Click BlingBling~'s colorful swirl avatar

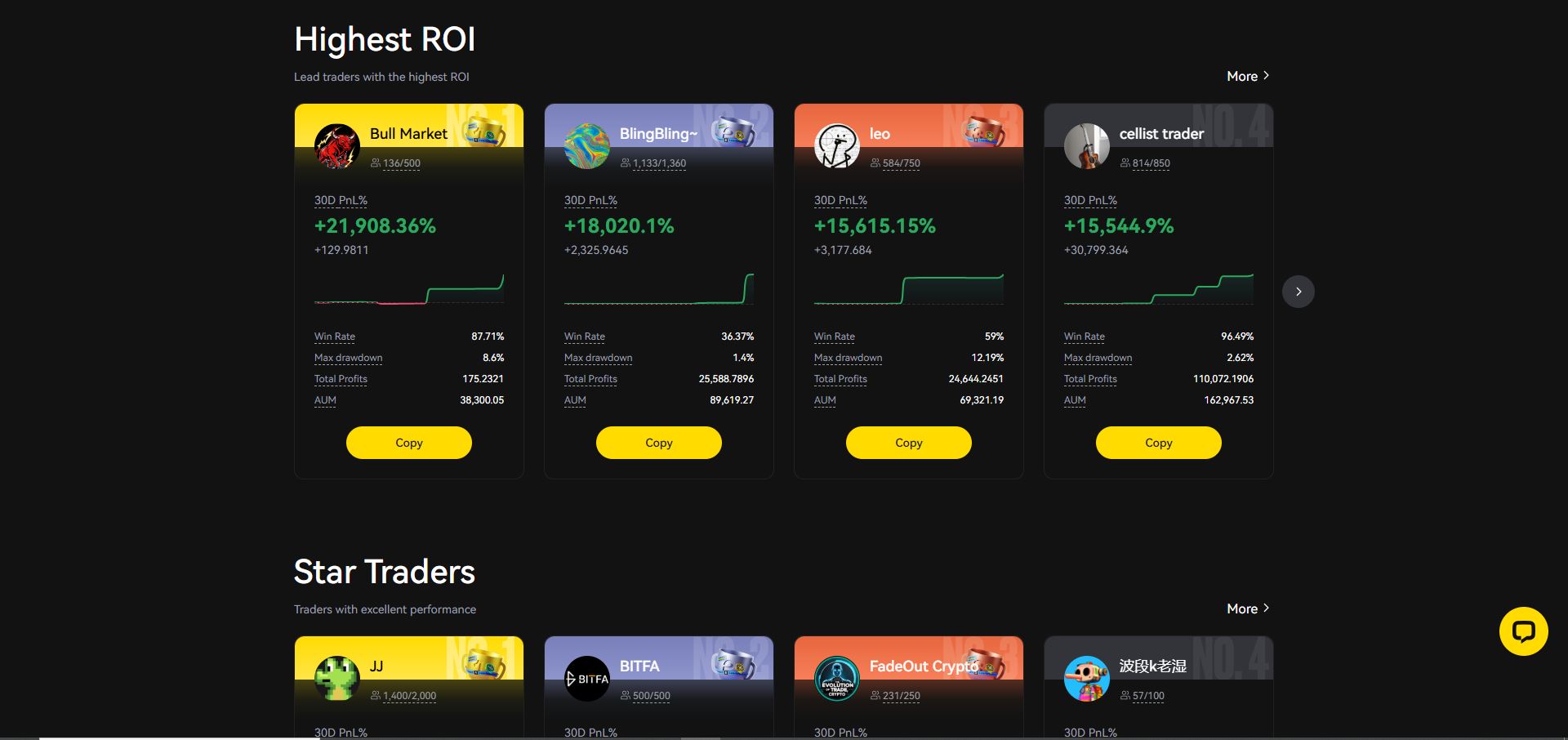pyautogui.click(x=586, y=146)
